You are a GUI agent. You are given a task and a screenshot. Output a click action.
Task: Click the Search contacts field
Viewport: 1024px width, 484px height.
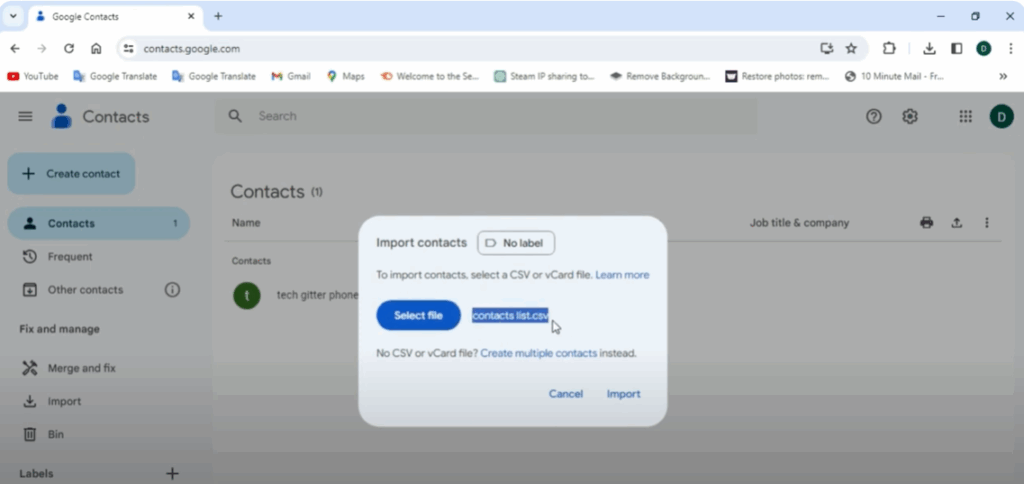486,116
